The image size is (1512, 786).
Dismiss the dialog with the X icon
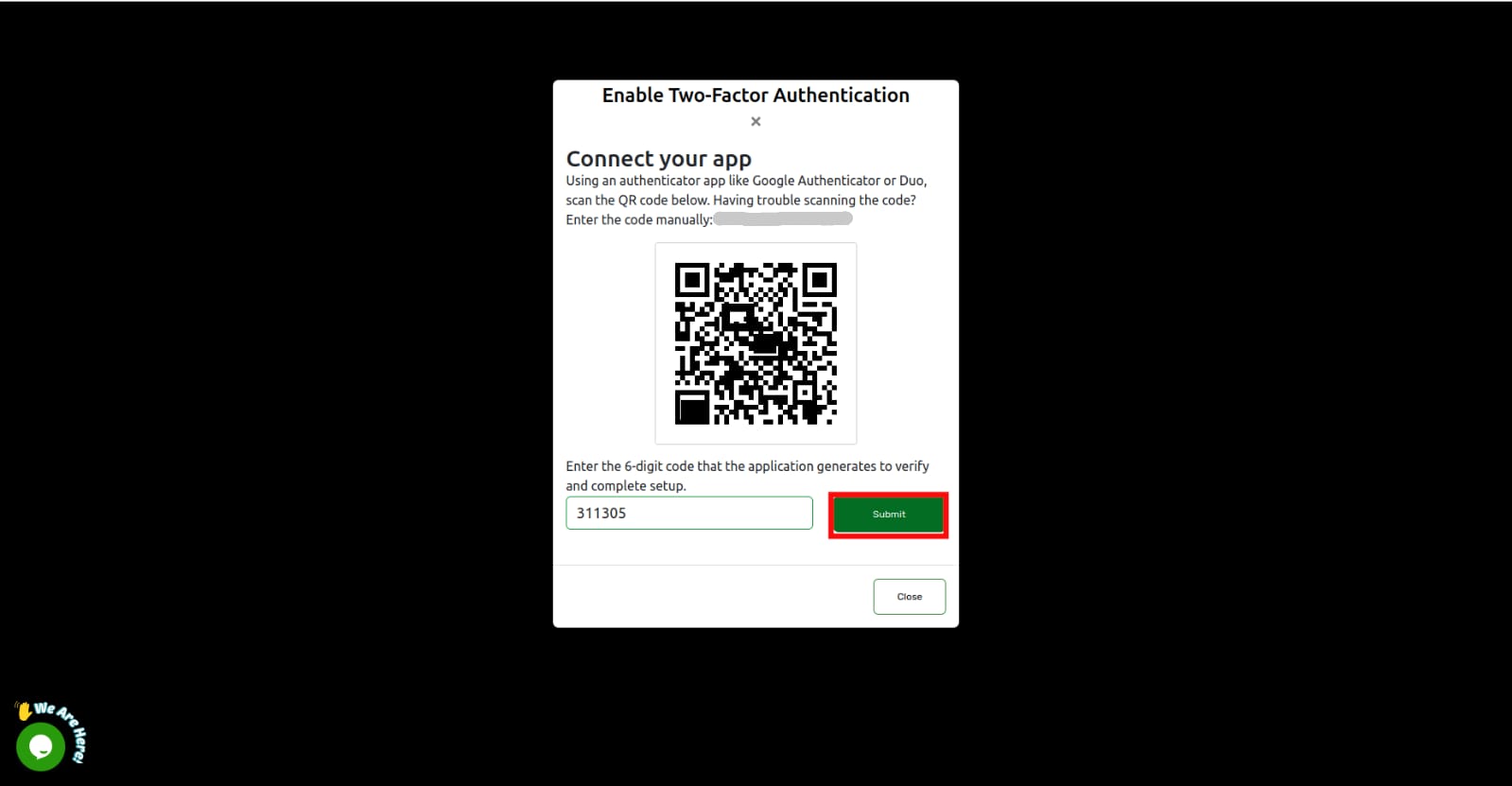pyautogui.click(x=756, y=121)
